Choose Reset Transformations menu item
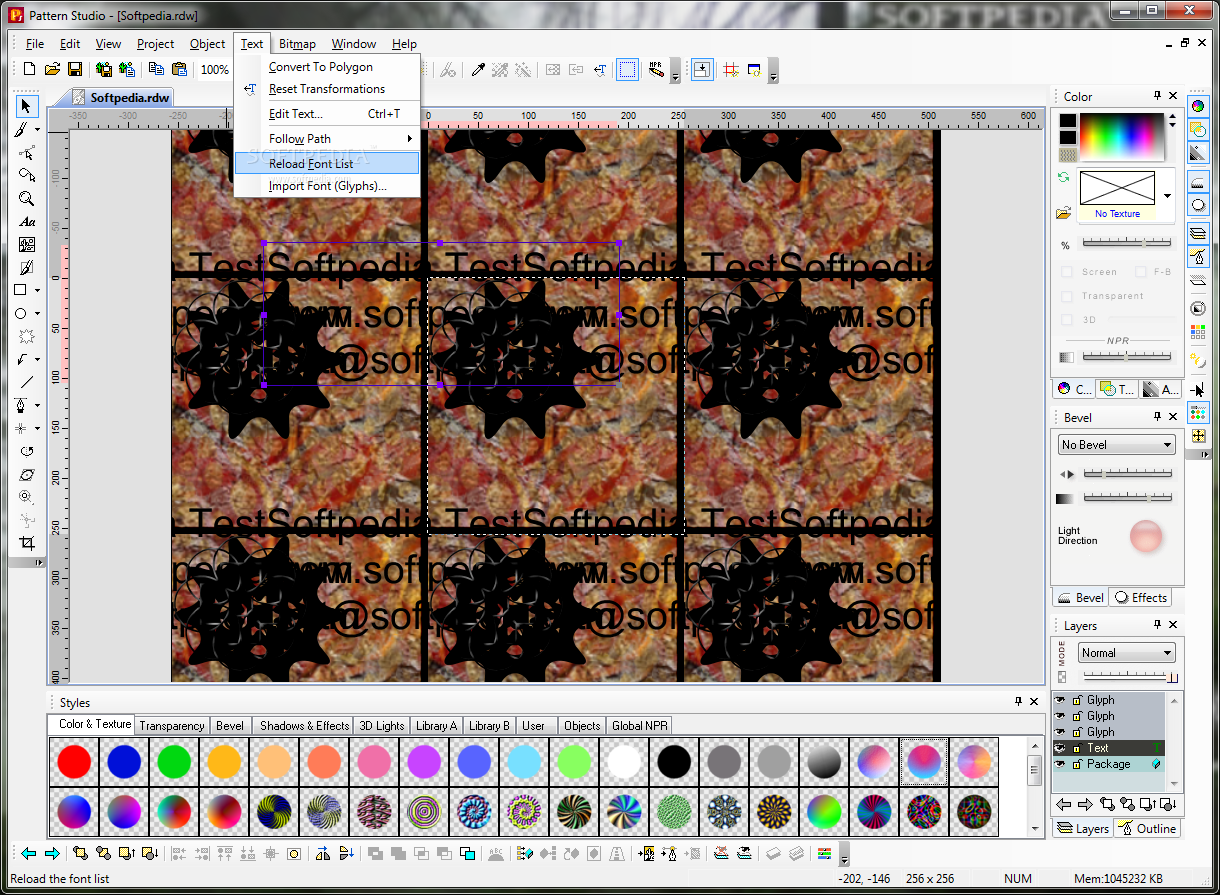The image size is (1220, 895). point(327,89)
